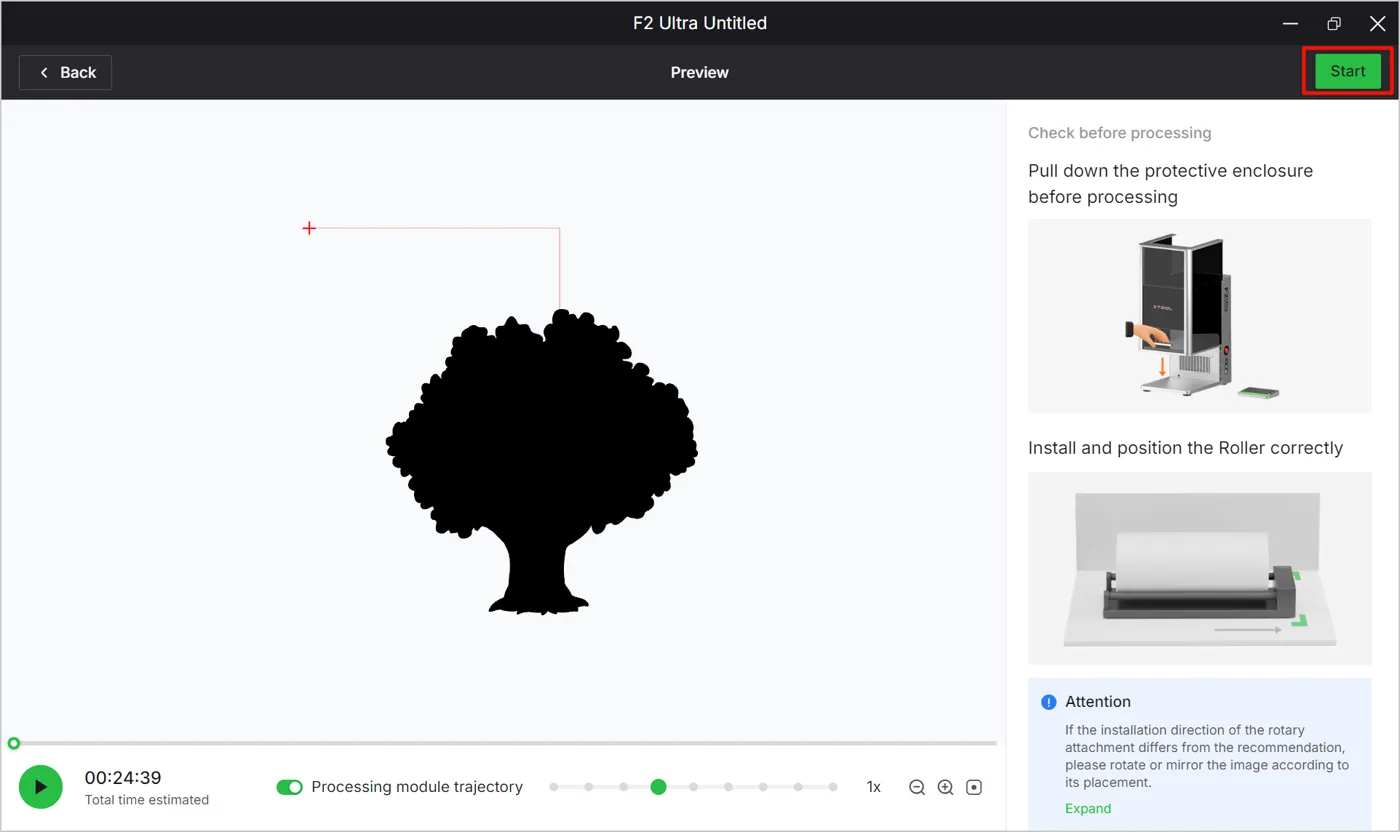Close the F2 Ultra window

[x=1377, y=23]
